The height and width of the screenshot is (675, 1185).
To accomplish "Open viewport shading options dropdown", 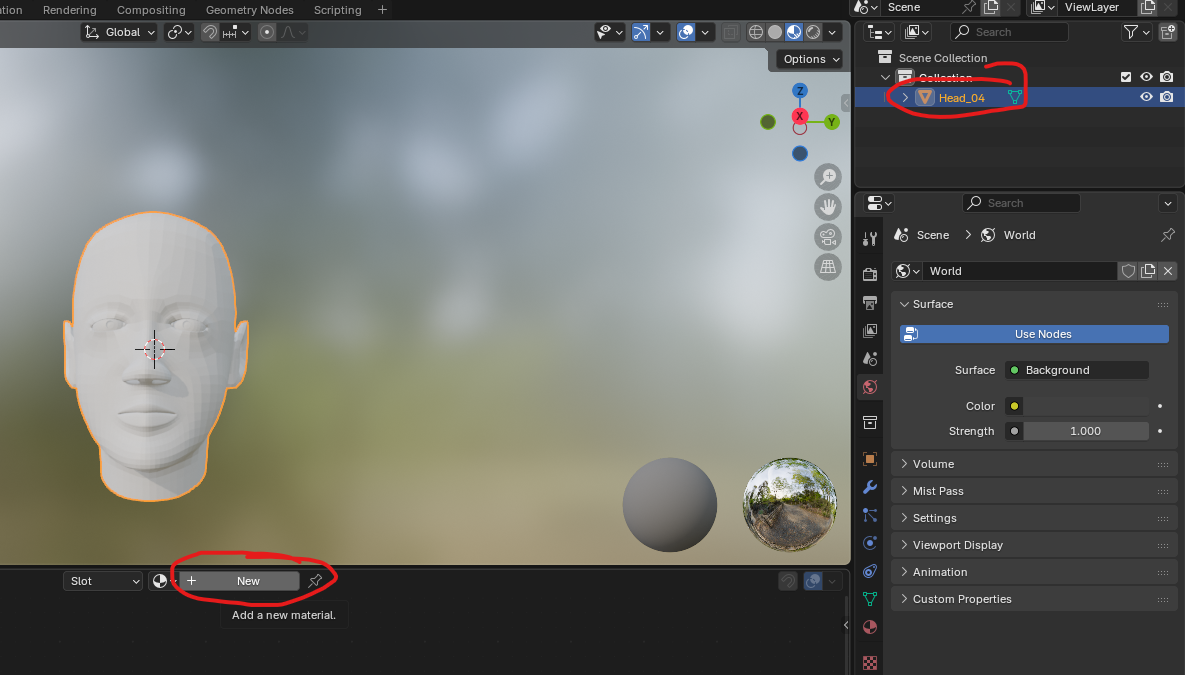I will tap(832, 33).
